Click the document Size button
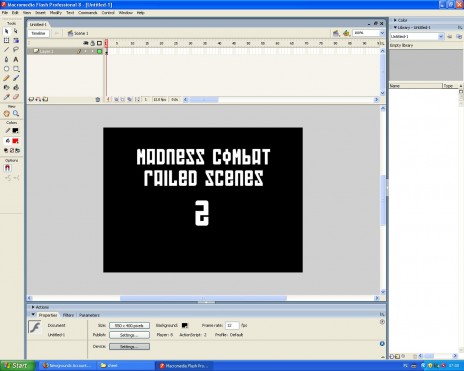The height and width of the screenshot is (371, 464). (129, 325)
